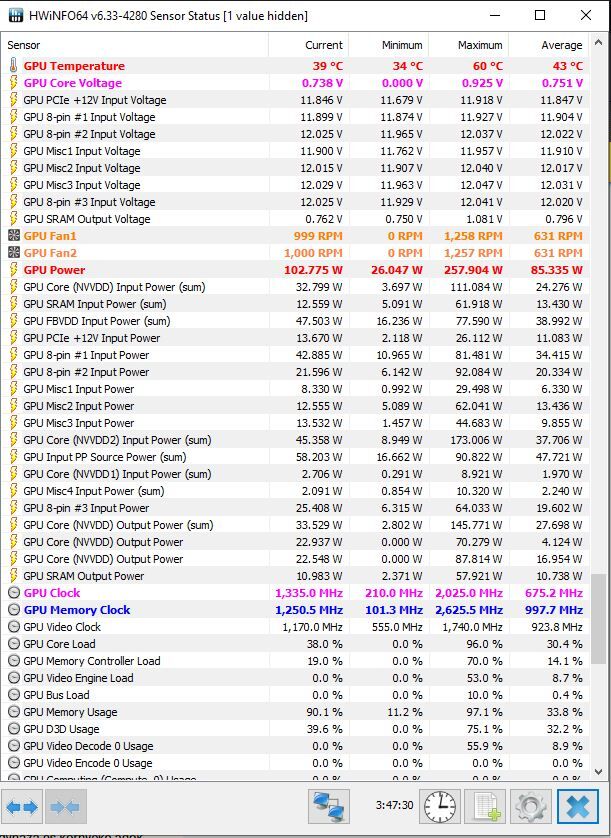The width and height of the screenshot is (611, 838).
Task: Click the GPU Temperature thermometer icon
Action: pos(14,66)
